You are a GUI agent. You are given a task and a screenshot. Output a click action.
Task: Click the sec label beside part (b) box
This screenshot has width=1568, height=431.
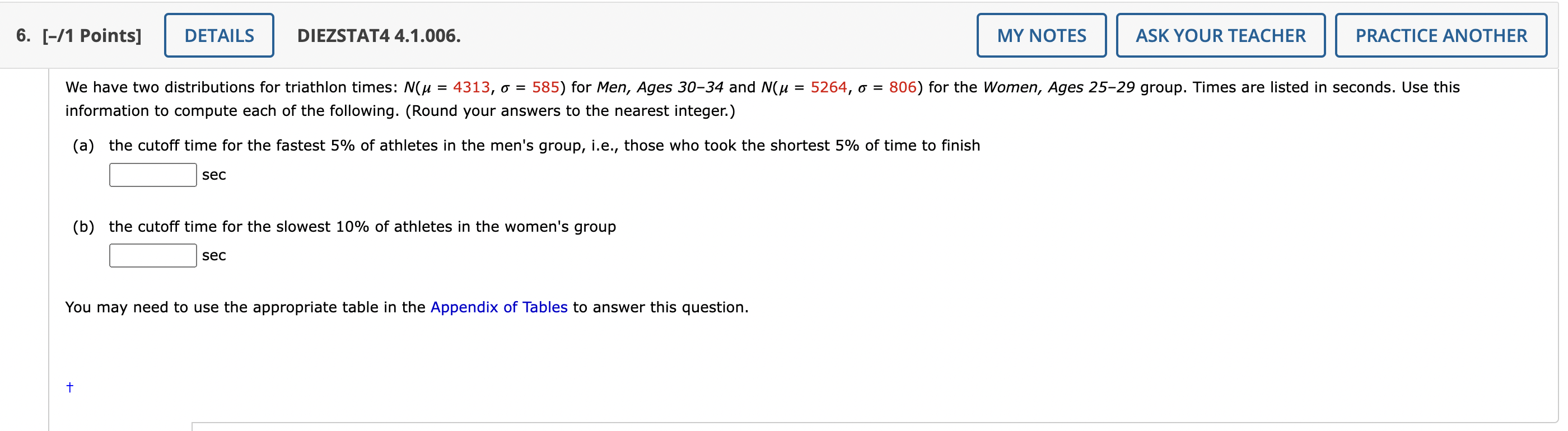tap(214, 255)
